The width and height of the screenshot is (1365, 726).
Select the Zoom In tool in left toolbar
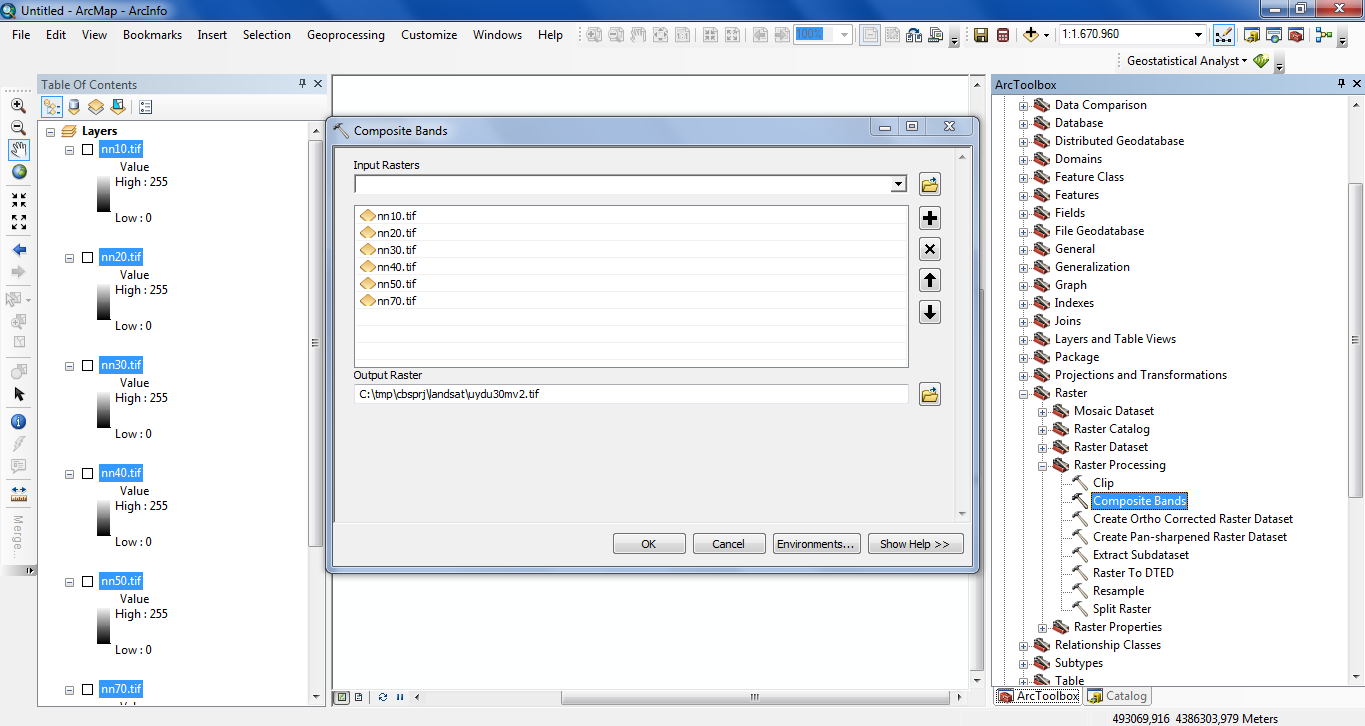[x=18, y=105]
